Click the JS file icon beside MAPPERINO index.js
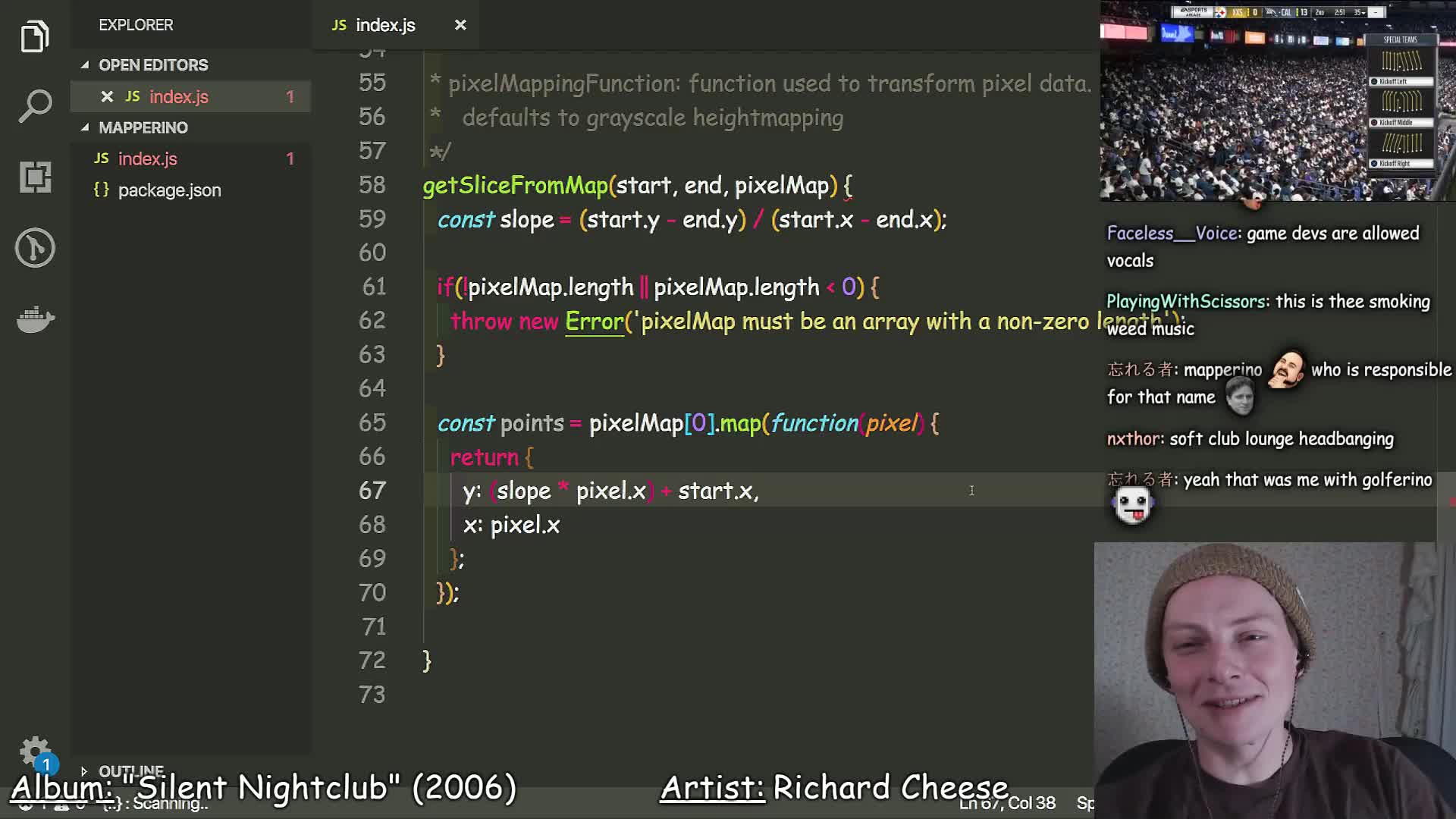The width and height of the screenshot is (1456, 819). point(102,158)
